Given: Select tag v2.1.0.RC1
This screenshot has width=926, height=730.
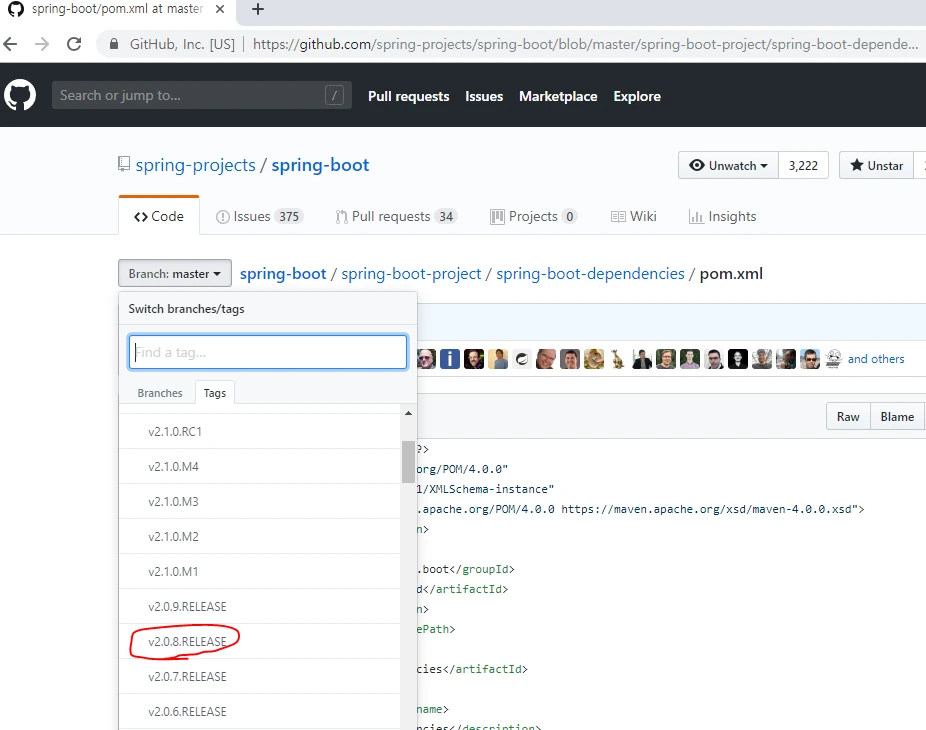Looking at the screenshot, I should click(260, 432).
